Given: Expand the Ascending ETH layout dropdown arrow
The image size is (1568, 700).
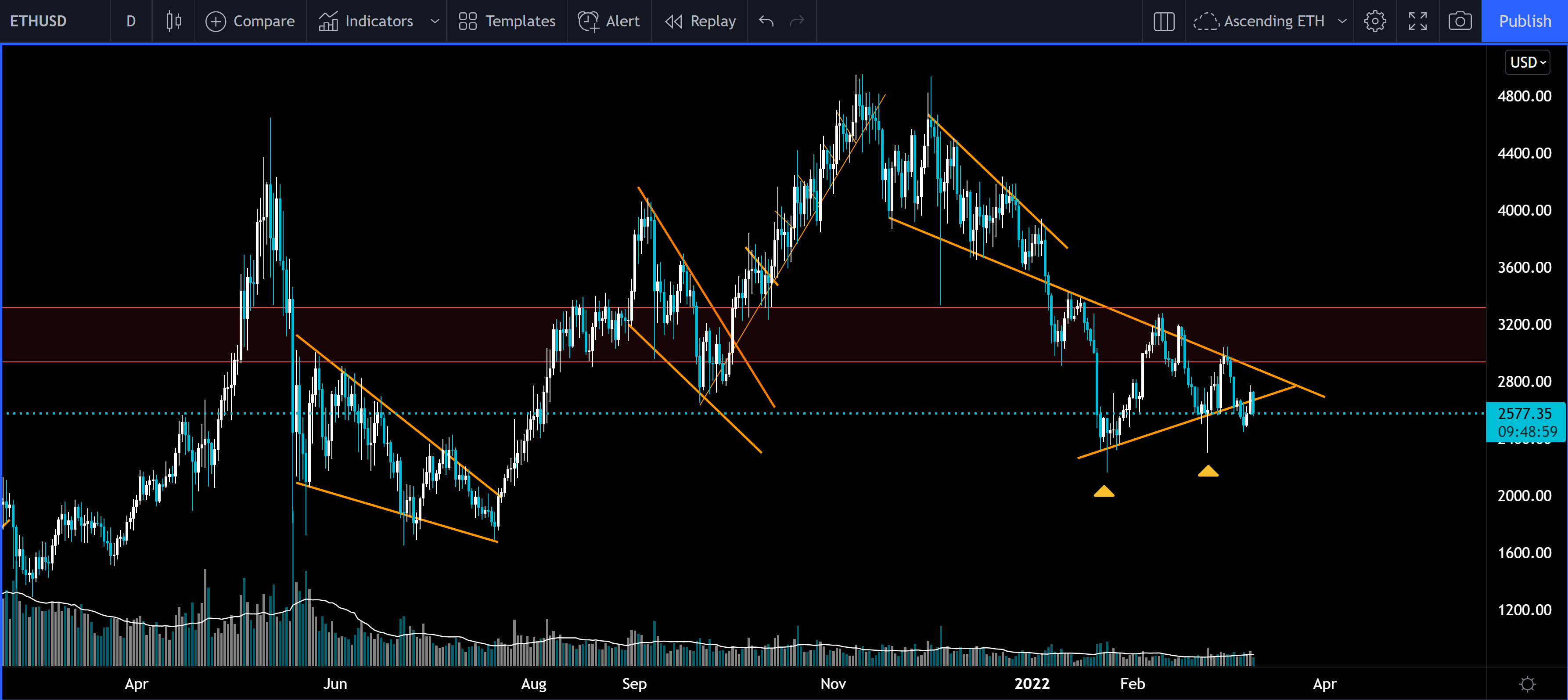Looking at the screenshot, I should point(1341,22).
